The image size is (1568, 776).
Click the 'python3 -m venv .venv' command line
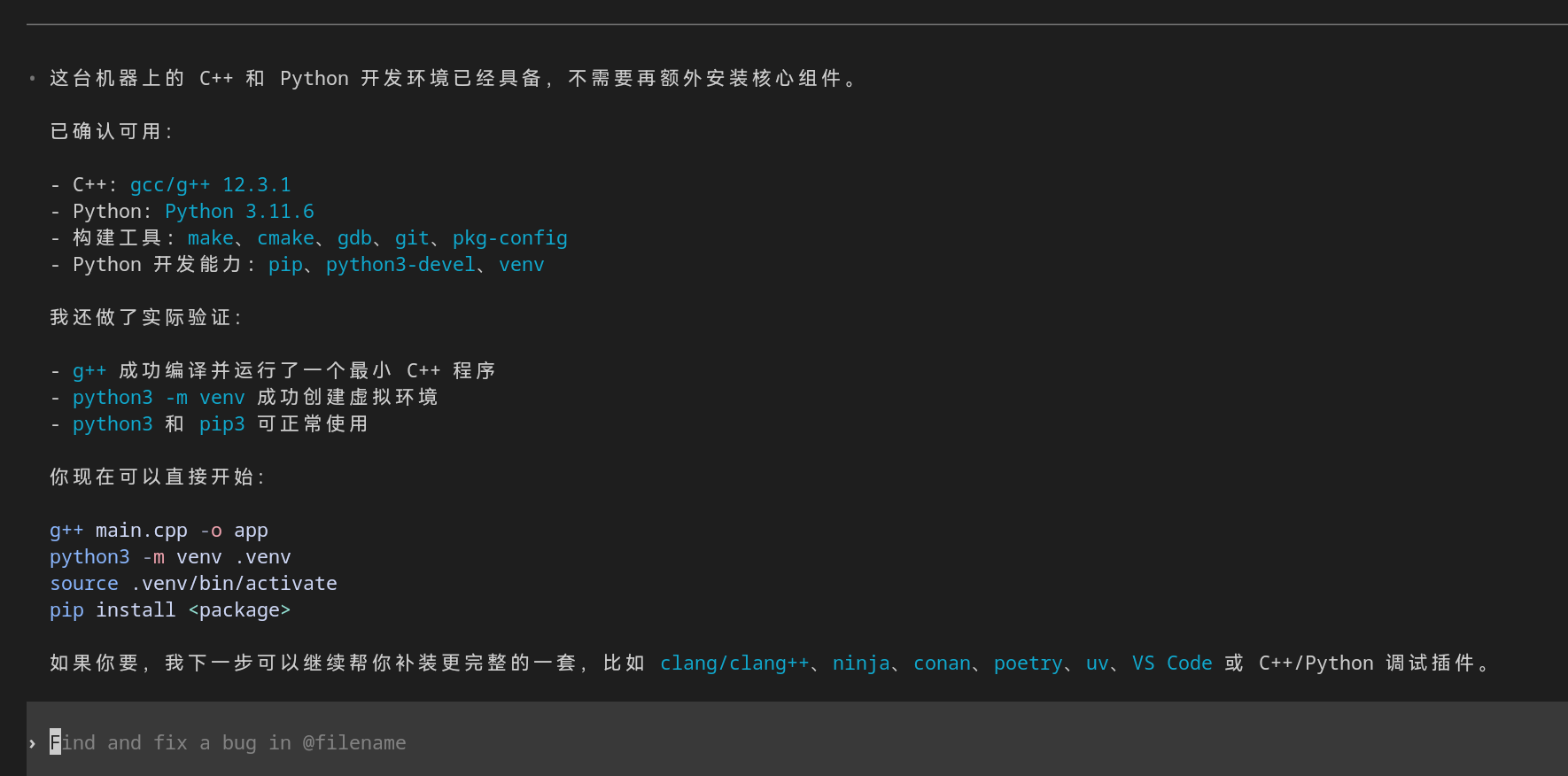[x=170, y=556]
